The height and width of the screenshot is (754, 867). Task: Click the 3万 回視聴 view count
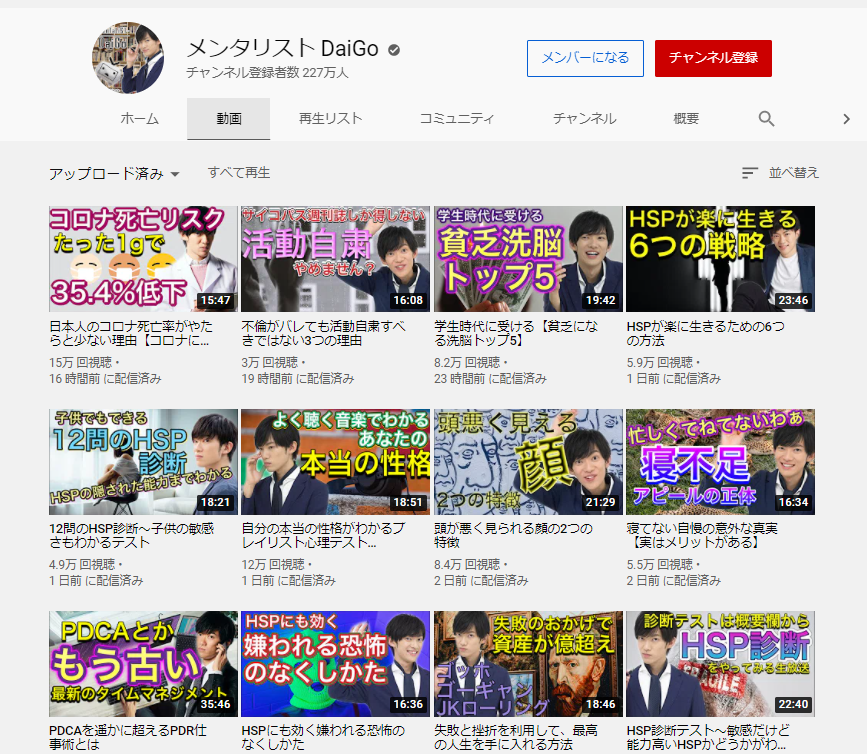click(270, 363)
